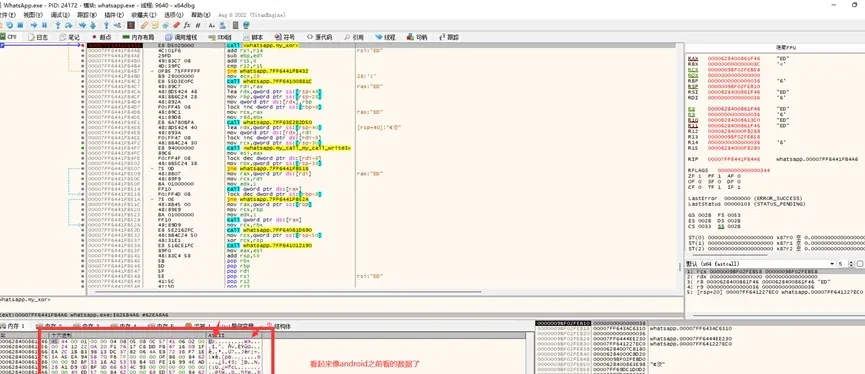Click the Pause toolbar icon

[44, 25]
